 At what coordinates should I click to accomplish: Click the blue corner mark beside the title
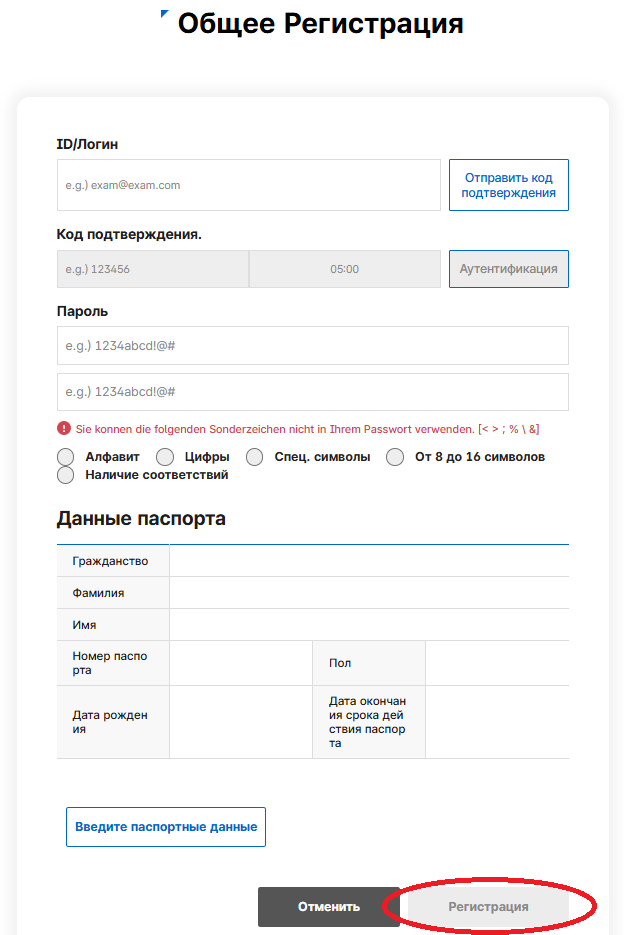[165, 14]
